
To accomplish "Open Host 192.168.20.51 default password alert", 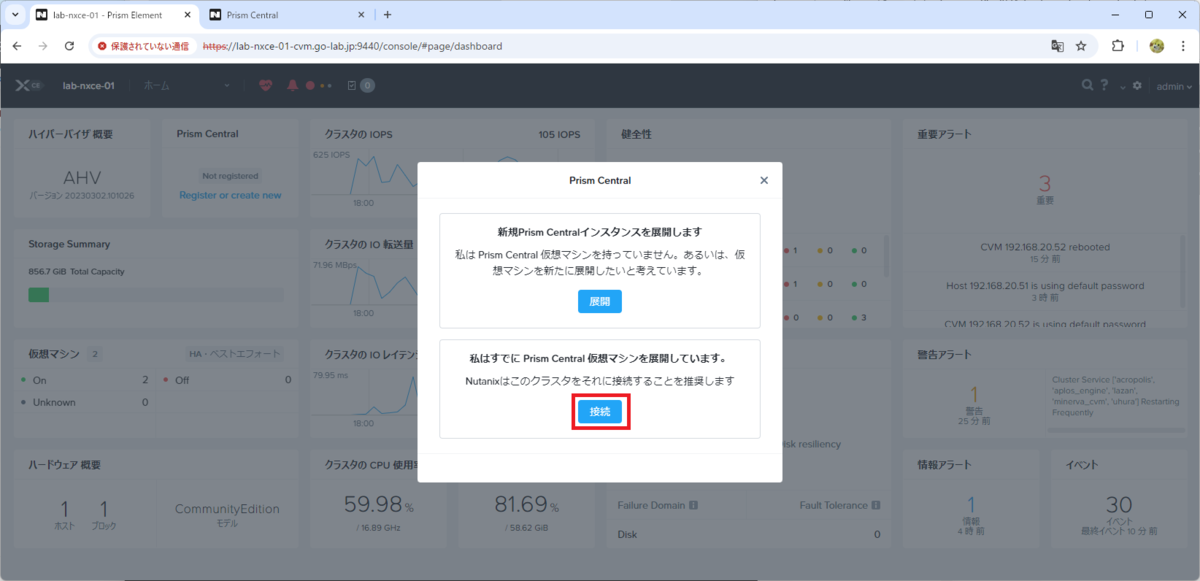I will pyautogui.click(x=1045, y=285).
